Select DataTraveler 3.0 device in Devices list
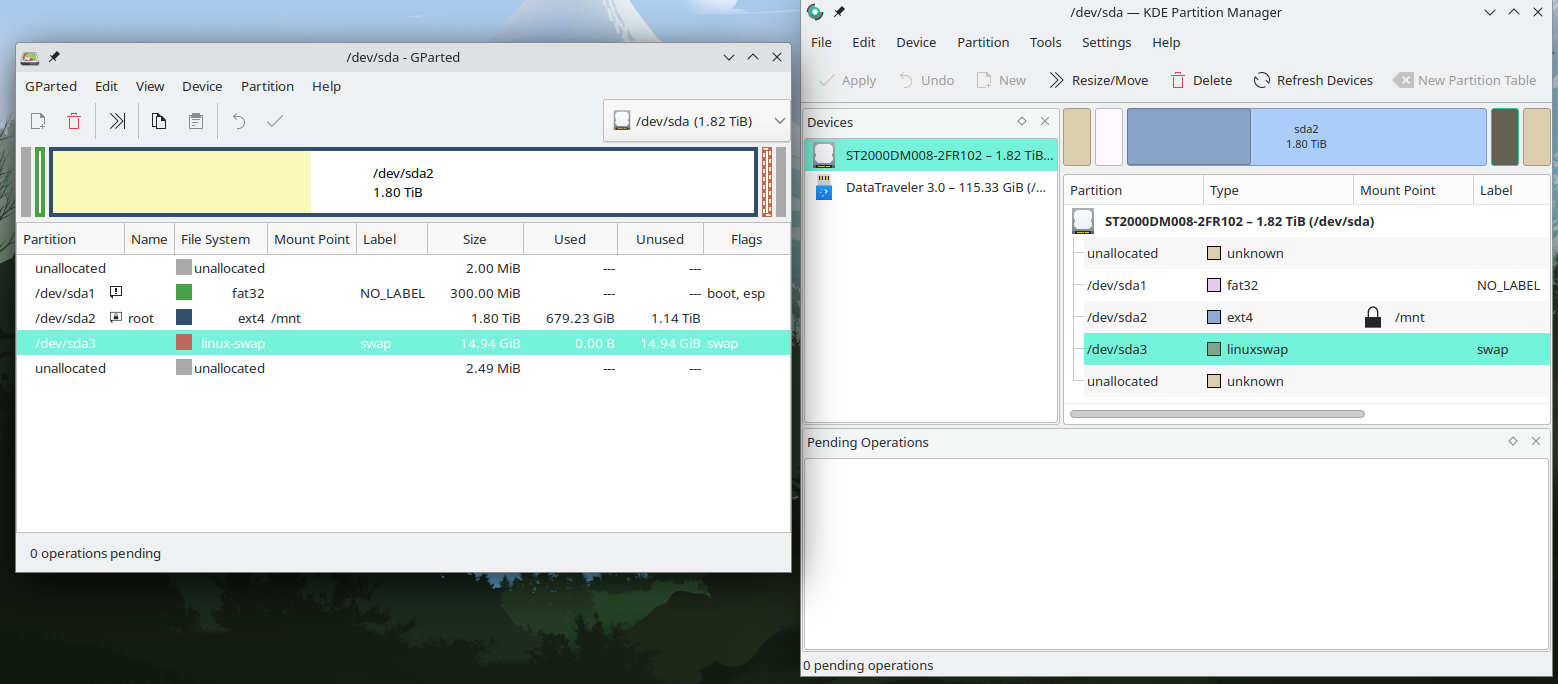Viewport: 1558px width, 684px height. 931,187
